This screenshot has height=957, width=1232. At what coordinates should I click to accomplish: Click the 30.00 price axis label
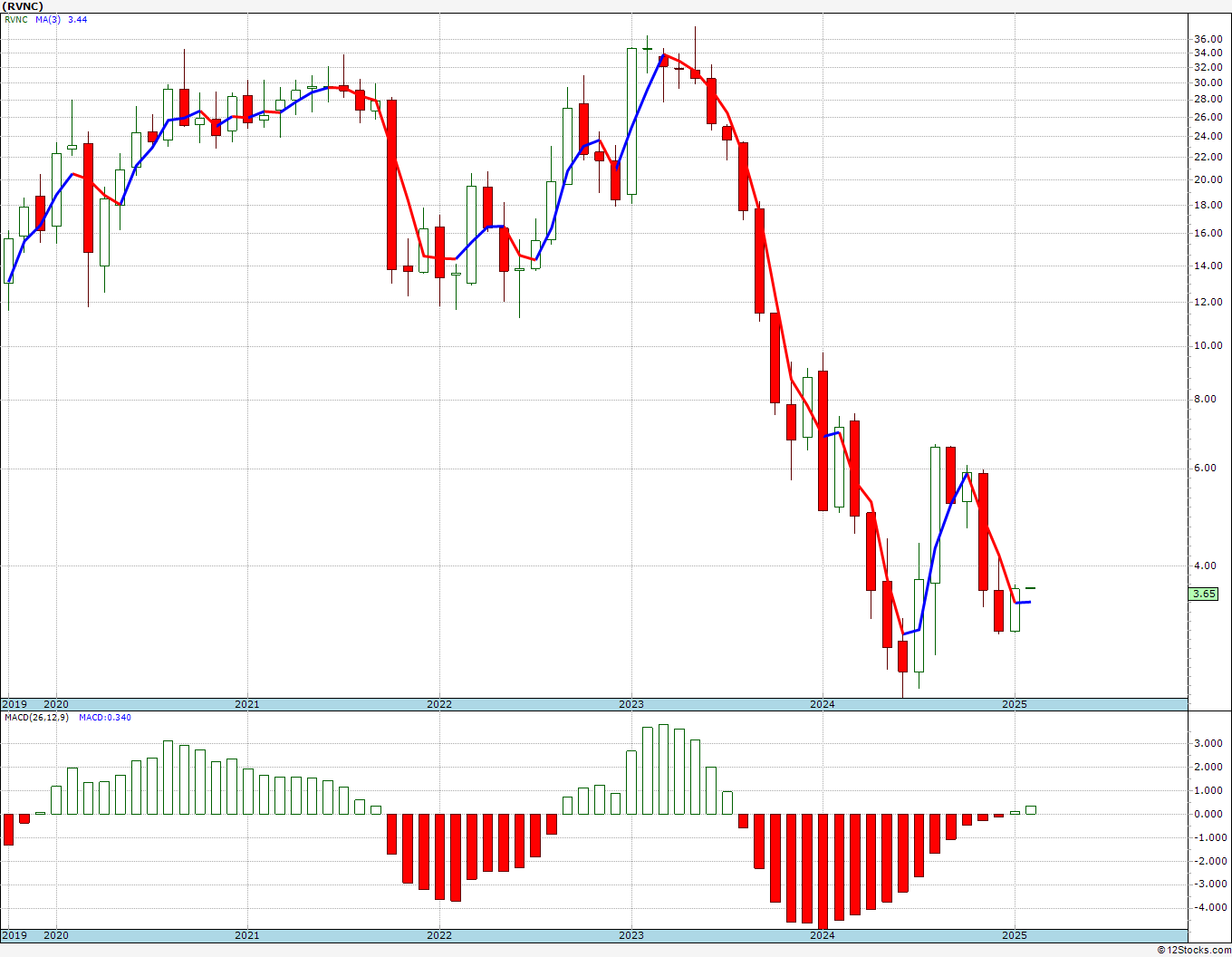(1207, 82)
